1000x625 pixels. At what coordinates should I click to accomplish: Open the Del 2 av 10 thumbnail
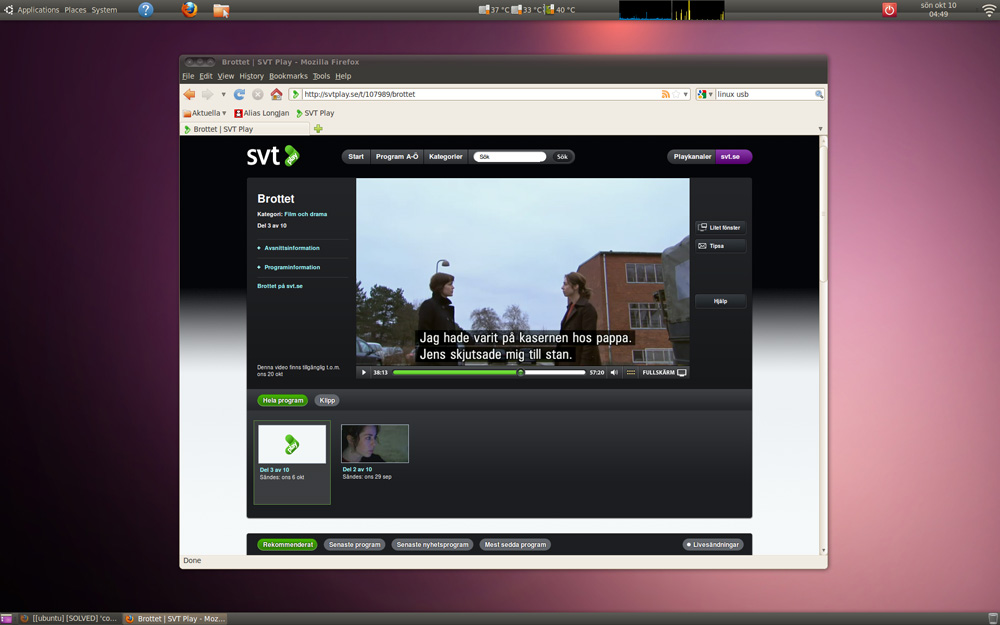click(x=375, y=443)
